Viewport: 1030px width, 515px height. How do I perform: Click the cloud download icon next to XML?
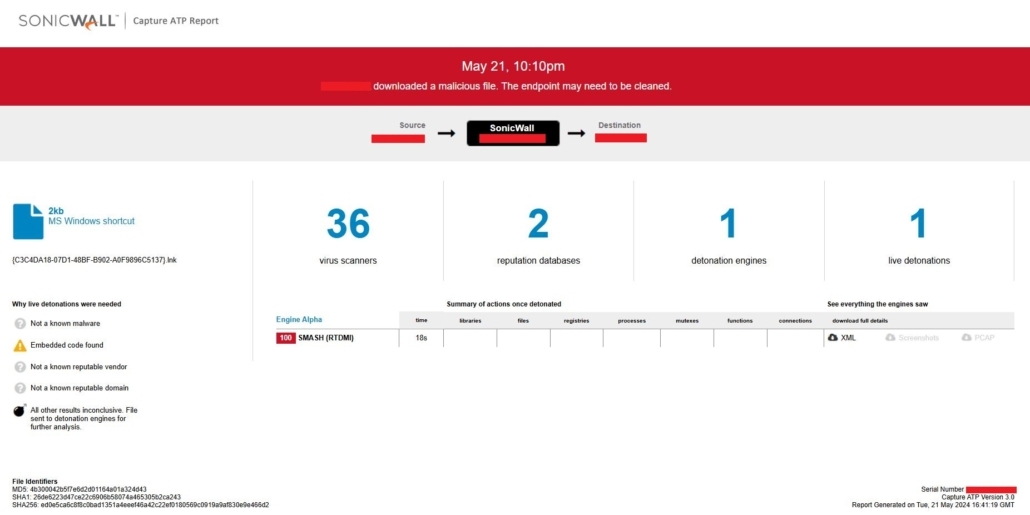pyautogui.click(x=833, y=338)
